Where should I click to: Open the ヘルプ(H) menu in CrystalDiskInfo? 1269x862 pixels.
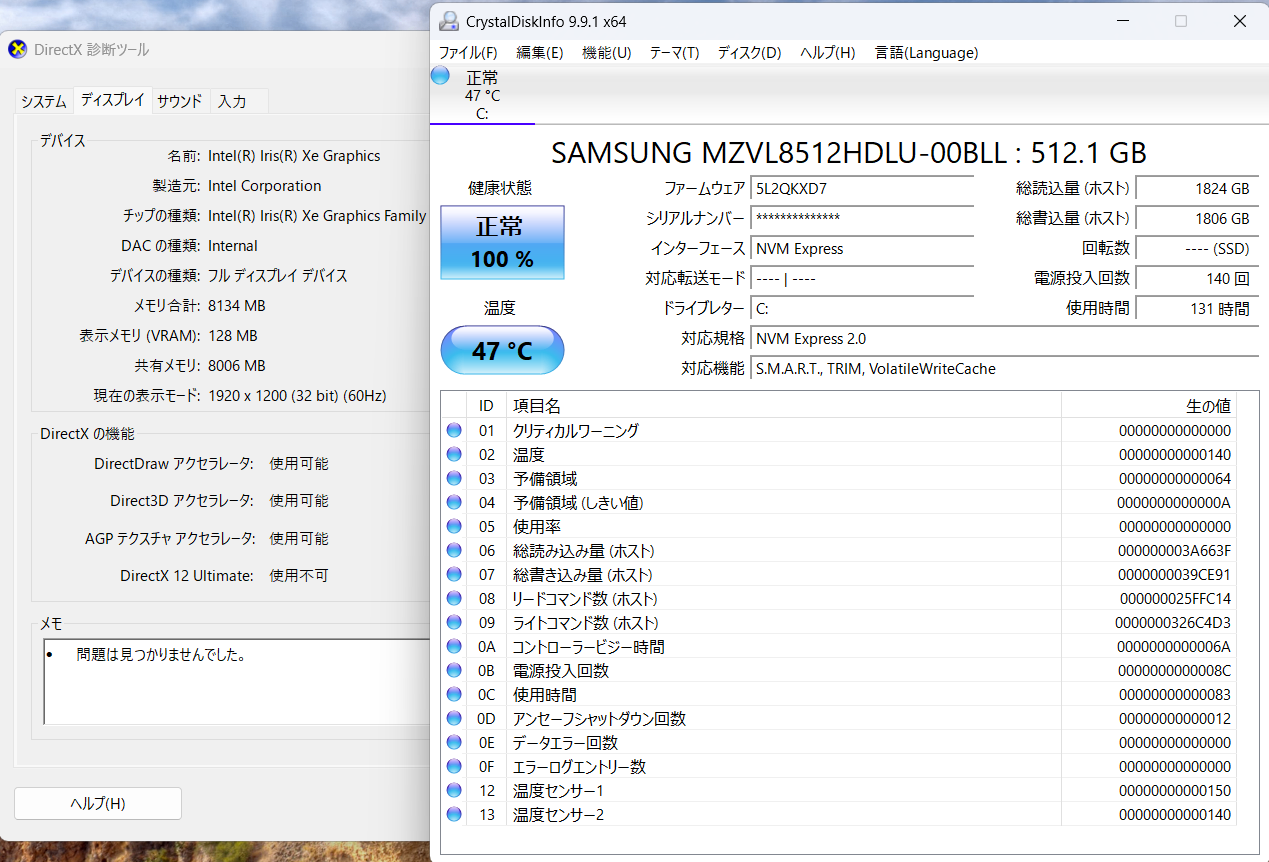coord(827,53)
